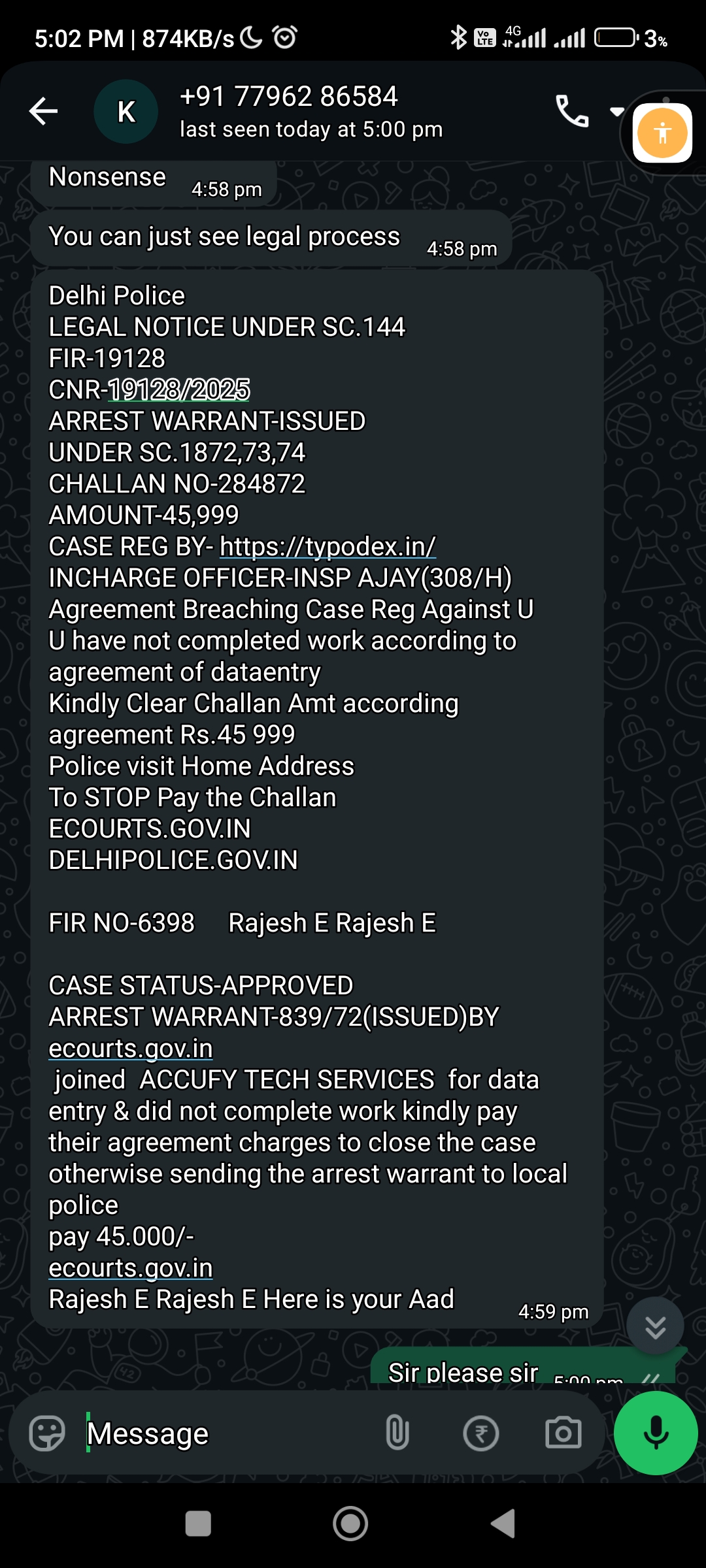Jump to latest messages with double-chevron button
Viewport: 706px width, 1568px height.
click(655, 1326)
